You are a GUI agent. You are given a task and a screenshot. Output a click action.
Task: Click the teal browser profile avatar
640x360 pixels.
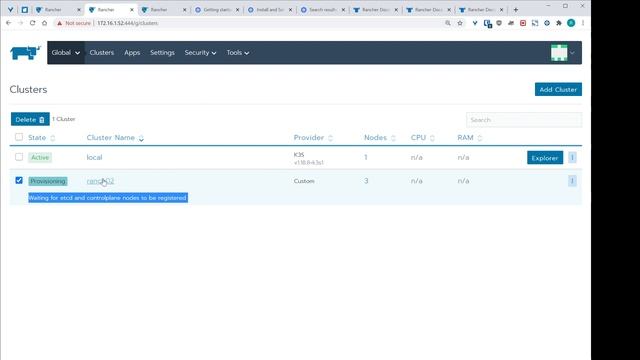pyautogui.click(x=571, y=23)
